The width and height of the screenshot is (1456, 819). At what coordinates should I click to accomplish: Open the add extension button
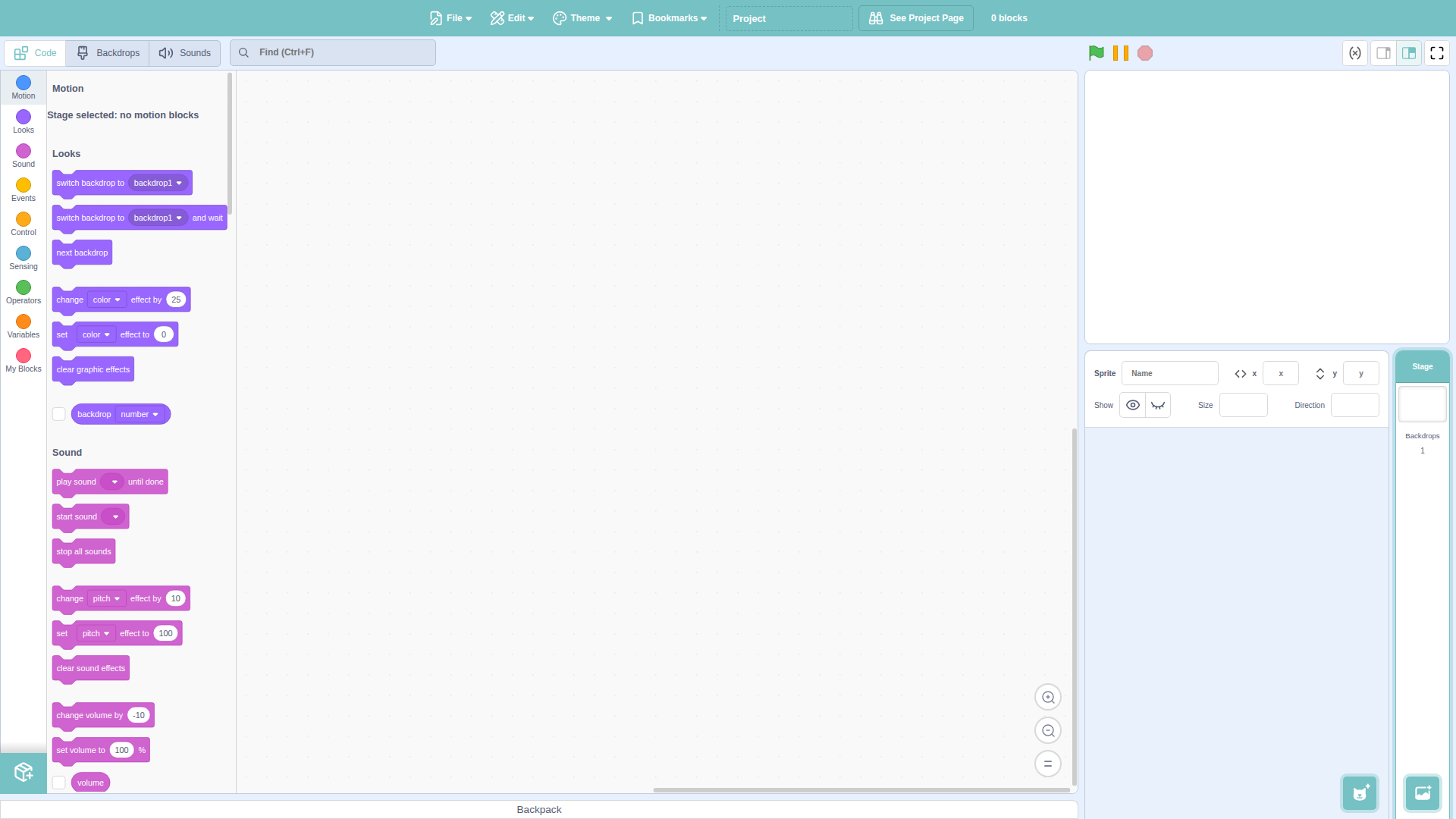tap(24, 773)
